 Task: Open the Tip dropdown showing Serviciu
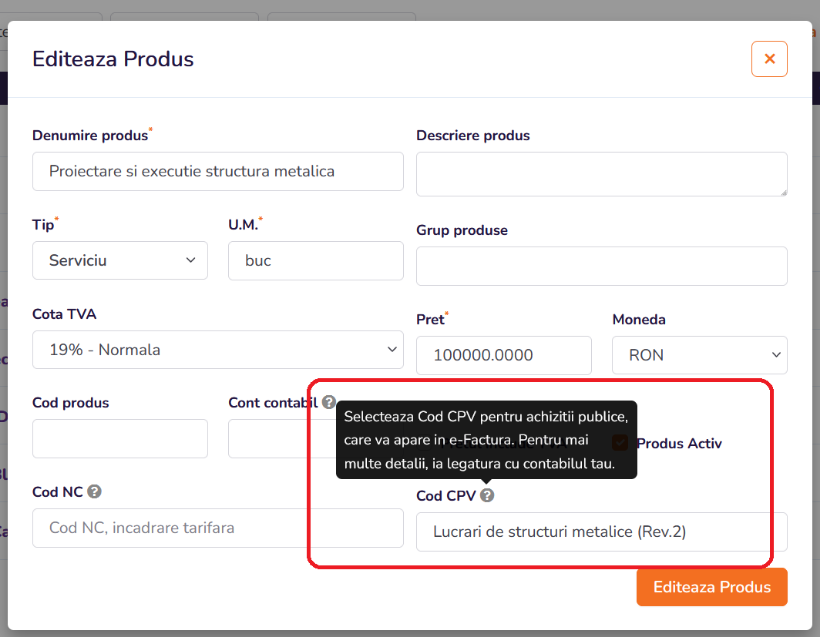[x=120, y=260]
